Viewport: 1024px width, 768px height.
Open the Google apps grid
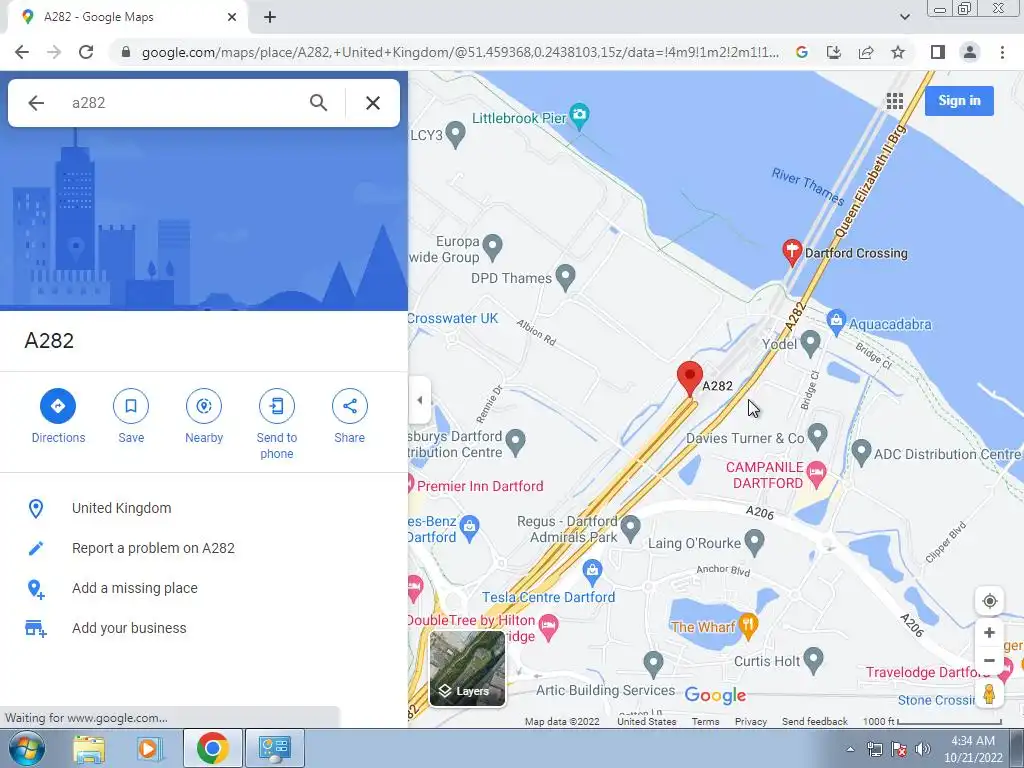(x=895, y=101)
